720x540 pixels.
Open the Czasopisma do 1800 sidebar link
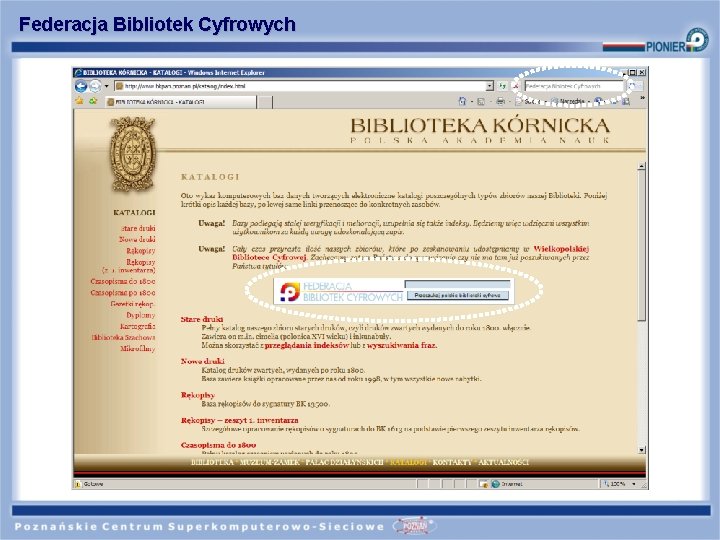123,281
